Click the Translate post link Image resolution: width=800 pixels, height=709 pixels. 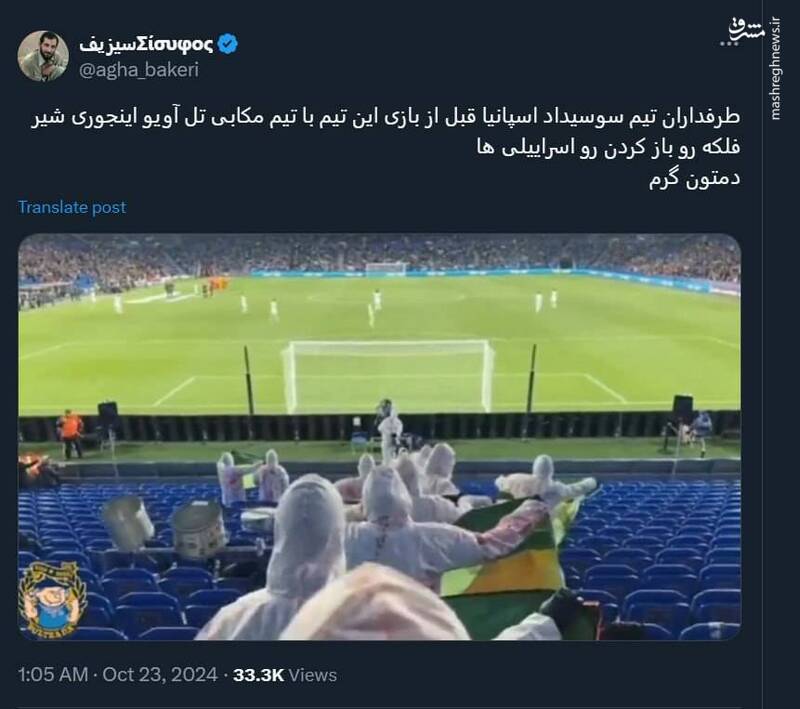pos(72,207)
